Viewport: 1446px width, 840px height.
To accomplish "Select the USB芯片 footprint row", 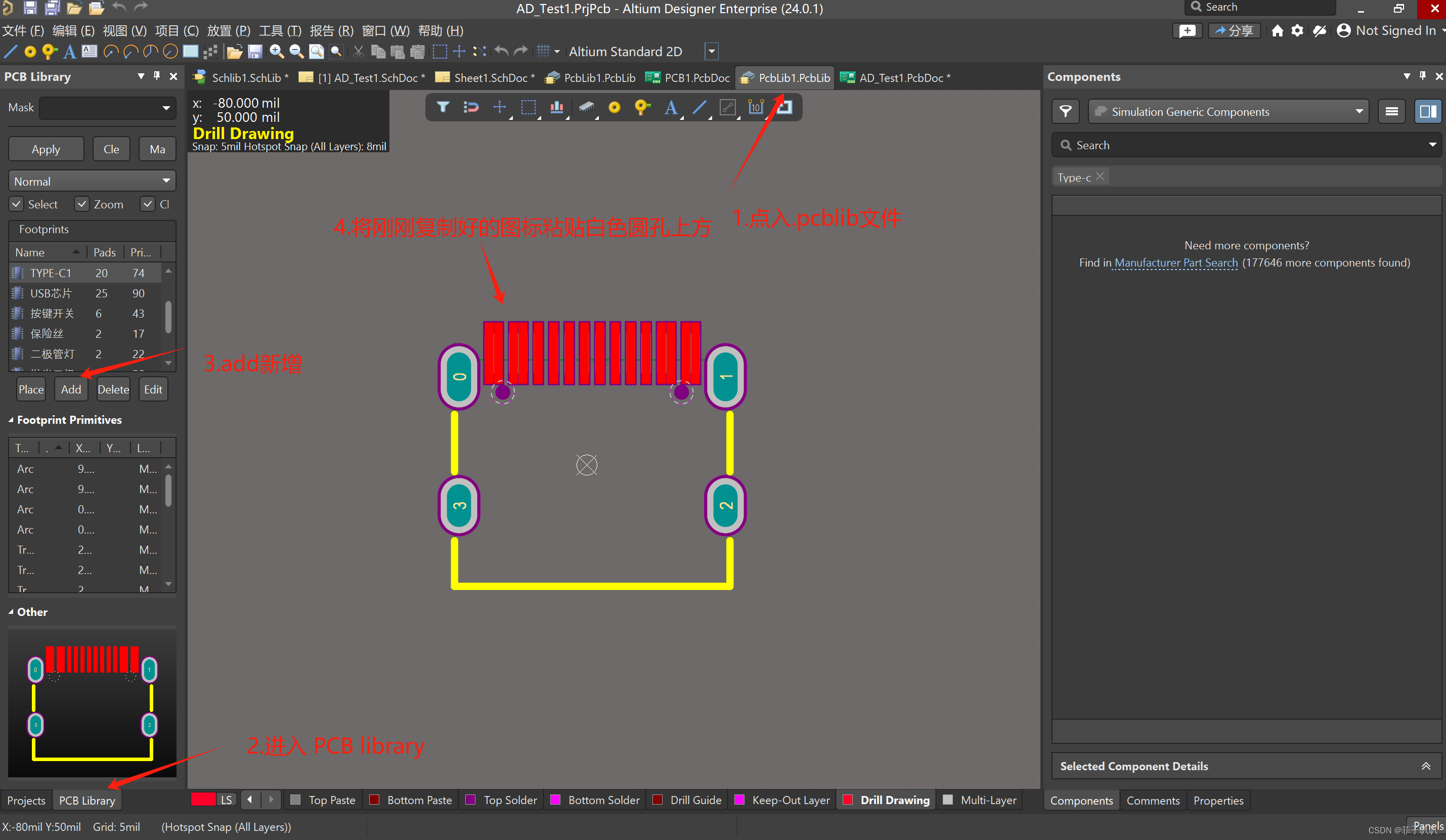I will [x=51, y=293].
